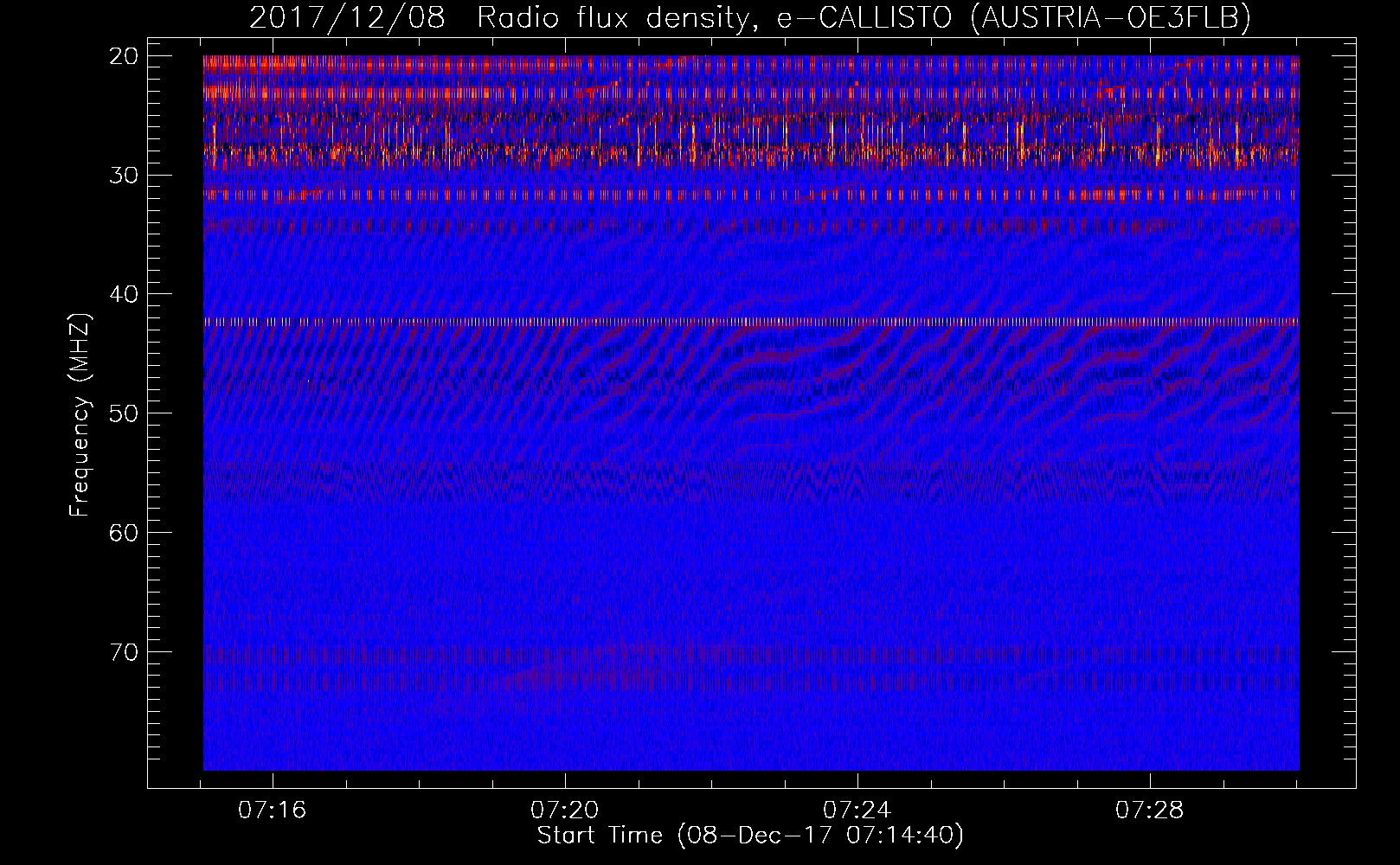This screenshot has height=865, width=1400.
Task: Click the 'Frequency (MHZ)' axis label
Action: 80,415
